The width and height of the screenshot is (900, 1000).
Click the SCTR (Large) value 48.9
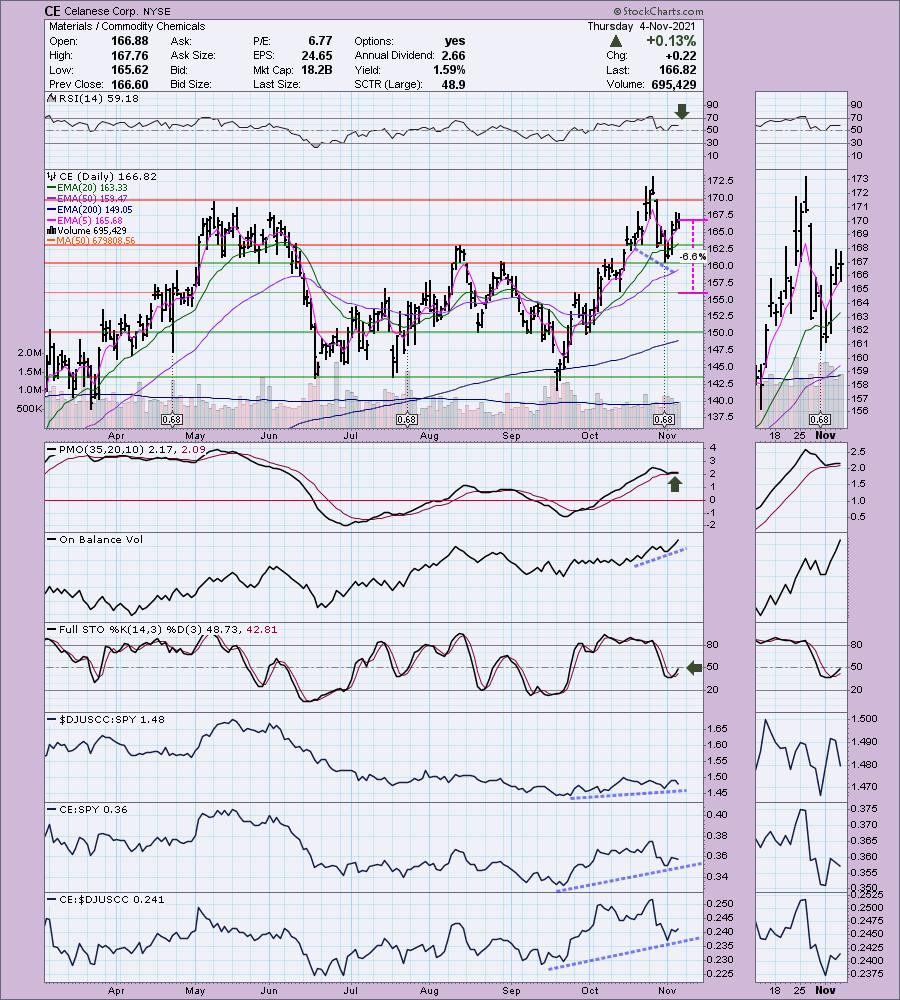453,85
